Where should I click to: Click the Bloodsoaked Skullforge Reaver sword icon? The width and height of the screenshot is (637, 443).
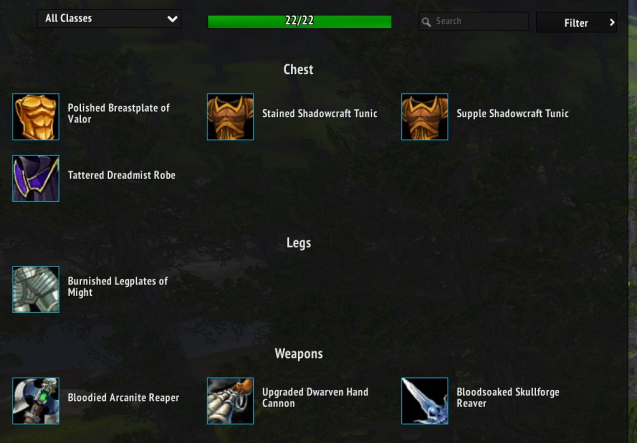425,401
